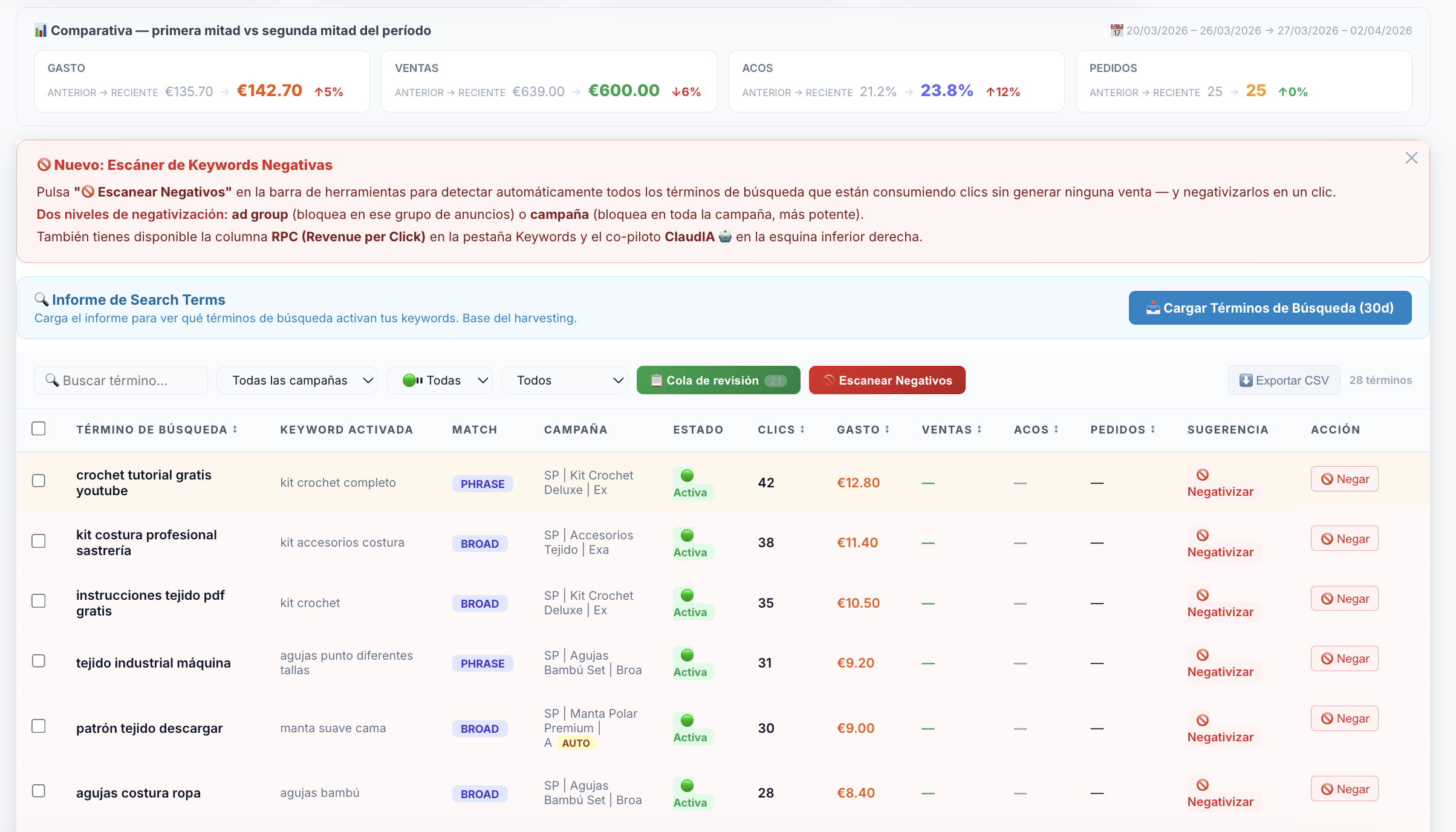This screenshot has width=1456, height=832.
Task: Open the Cola de revisión queue
Action: click(718, 380)
